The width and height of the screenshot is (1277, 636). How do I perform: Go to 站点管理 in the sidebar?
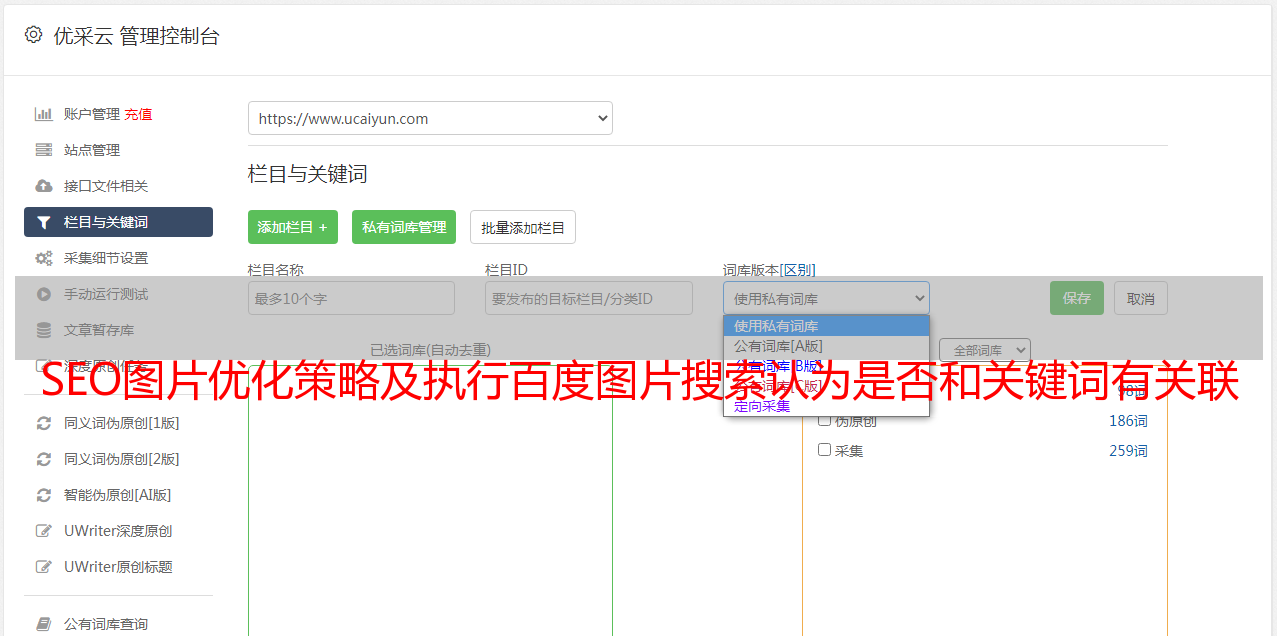point(92,150)
